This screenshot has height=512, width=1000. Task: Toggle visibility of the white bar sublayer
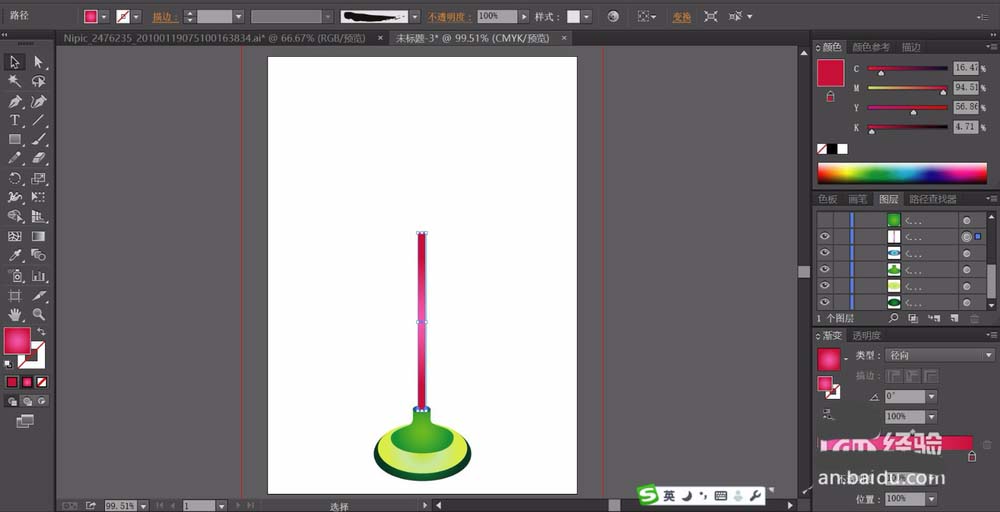[825, 237]
